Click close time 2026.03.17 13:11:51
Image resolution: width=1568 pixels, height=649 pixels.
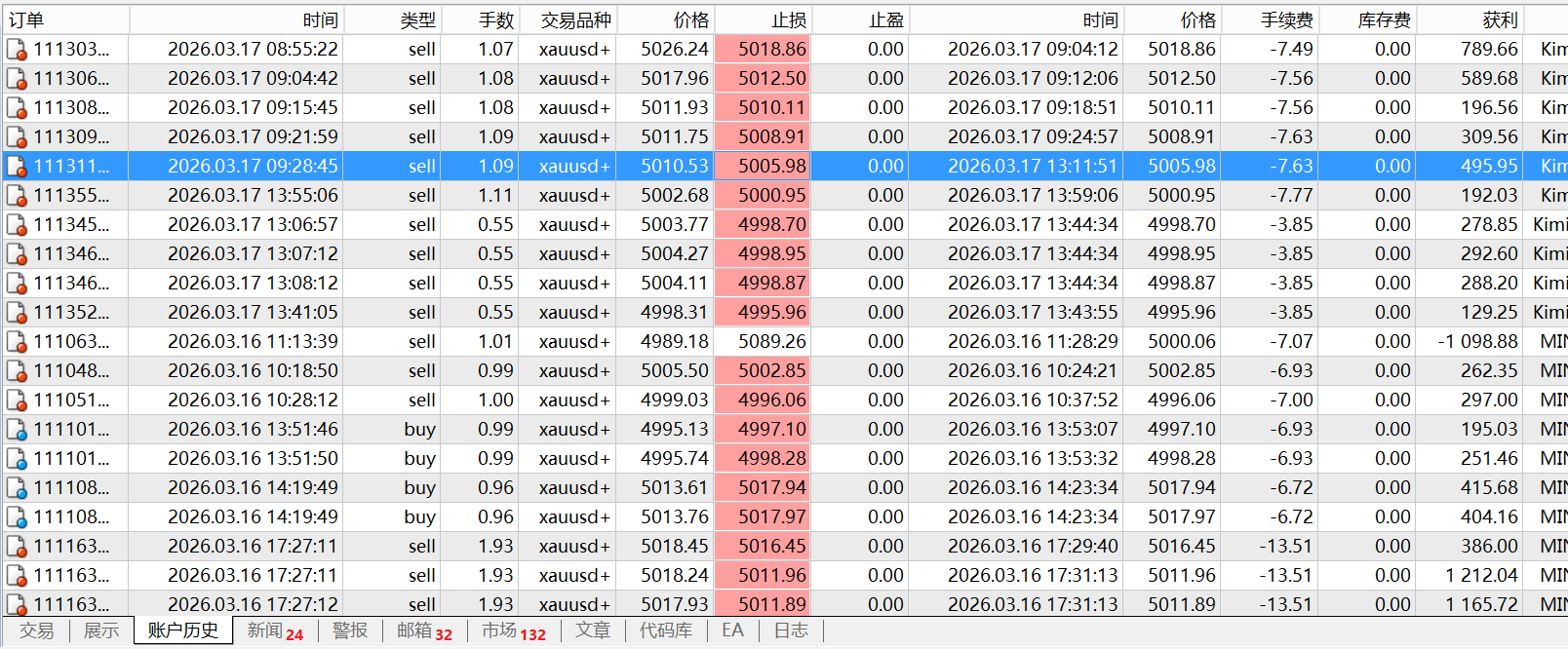1033,167
